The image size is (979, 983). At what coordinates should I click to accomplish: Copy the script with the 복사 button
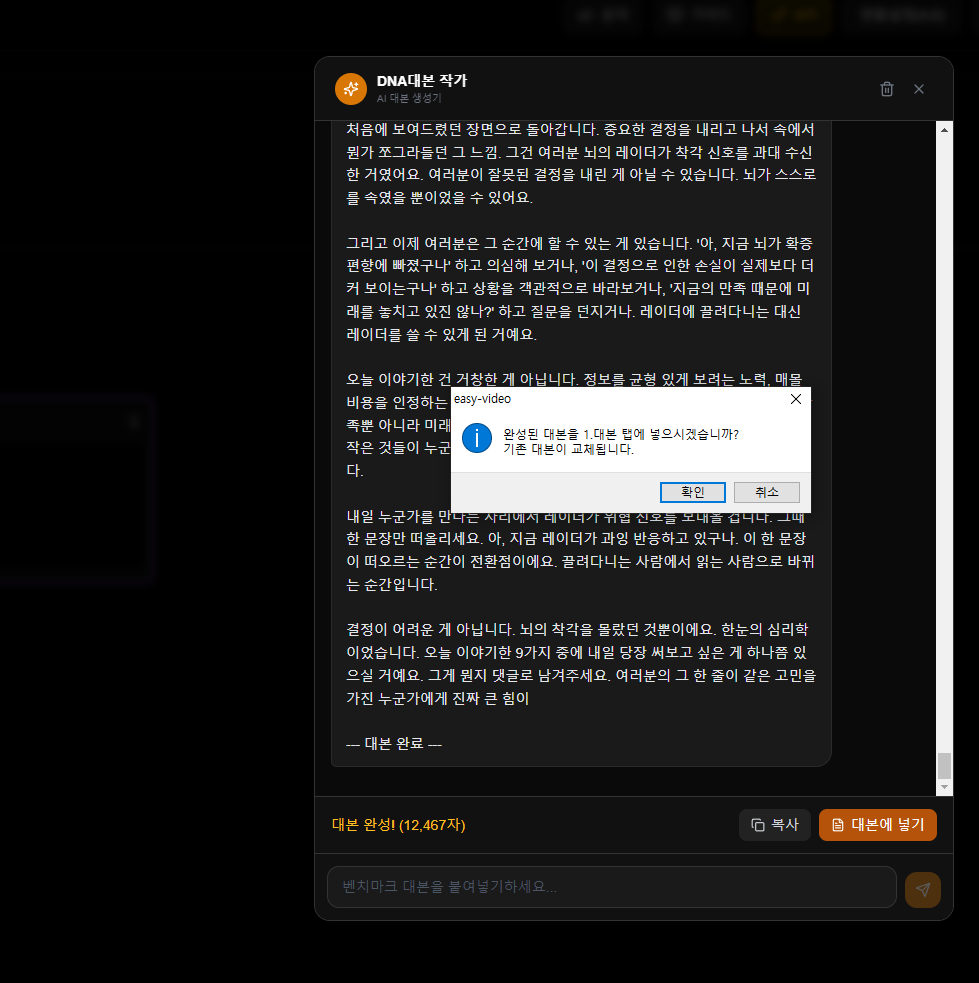[774, 825]
